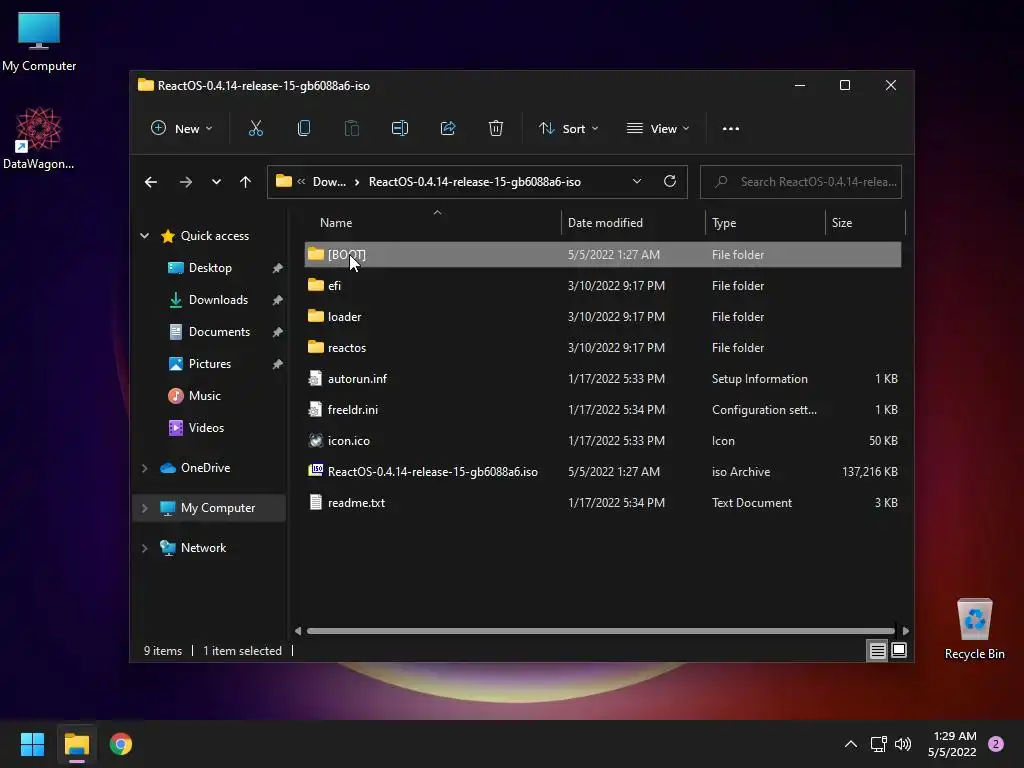Sort by the Type column header
Viewport: 1024px width, 768px height.
[765, 223]
